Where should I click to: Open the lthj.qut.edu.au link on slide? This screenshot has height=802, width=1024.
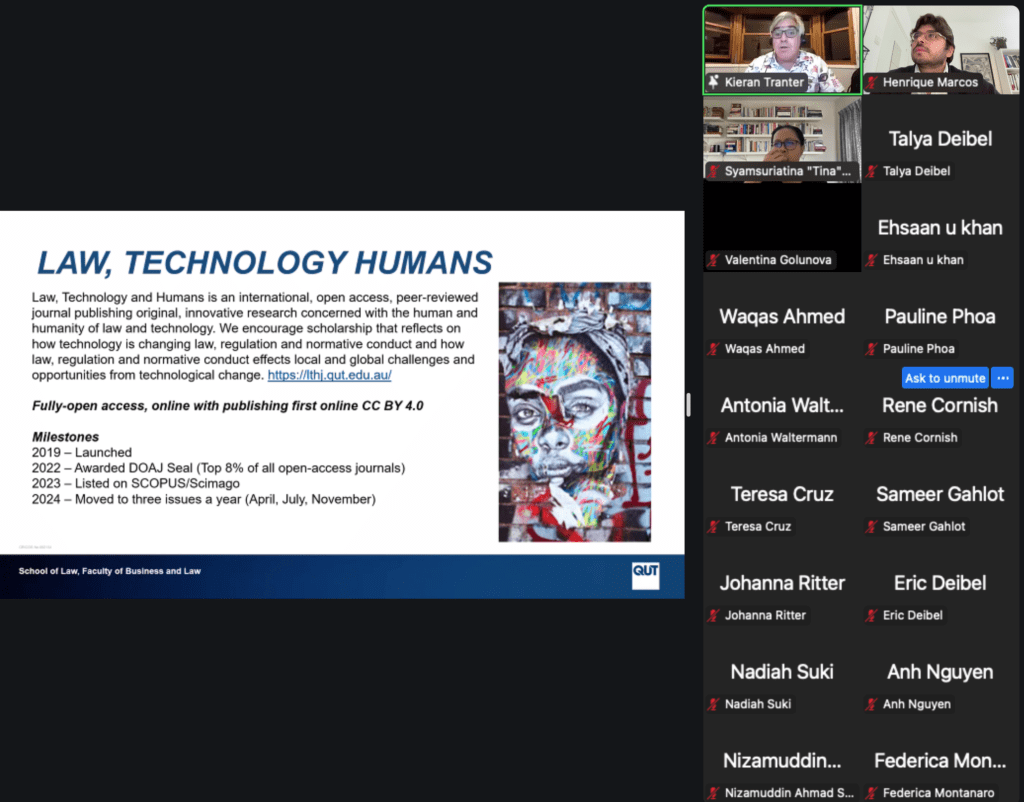coord(329,375)
